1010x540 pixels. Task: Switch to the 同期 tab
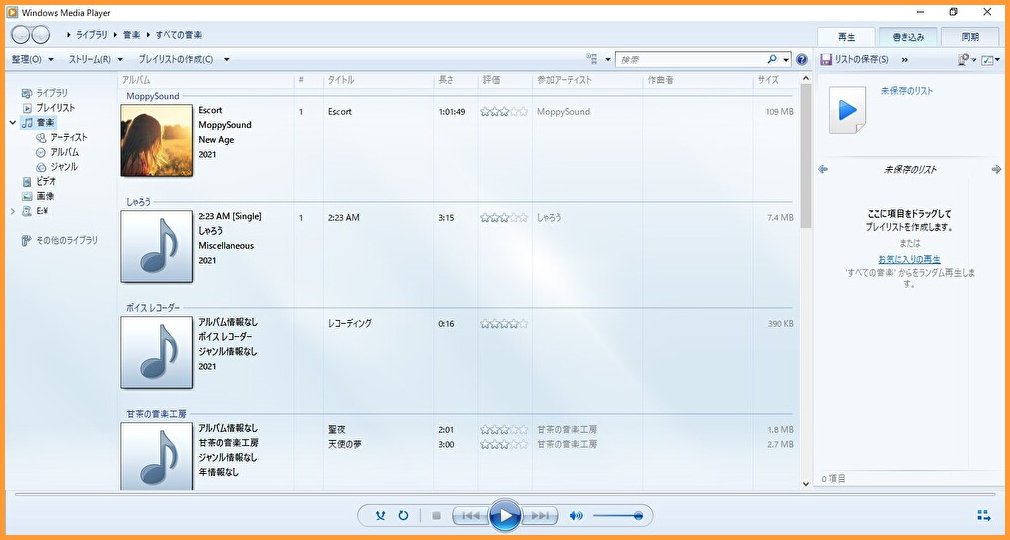970,37
